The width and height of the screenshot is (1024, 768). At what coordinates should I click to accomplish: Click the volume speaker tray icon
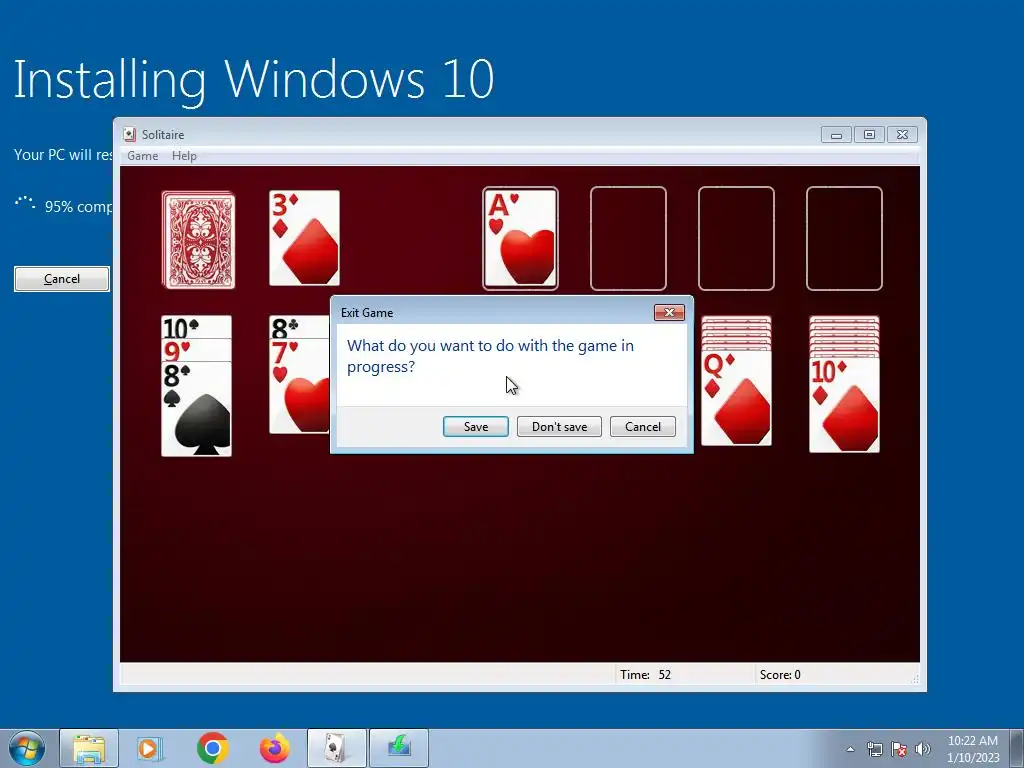coord(923,749)
